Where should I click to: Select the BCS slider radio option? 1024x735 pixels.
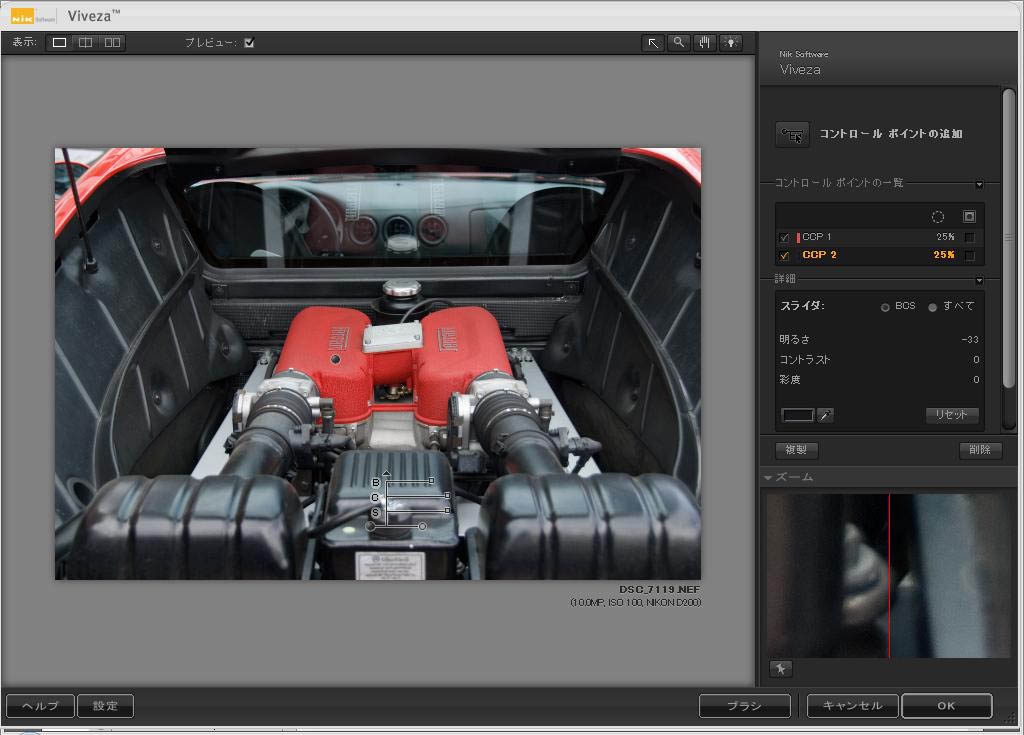click(885, 307)
